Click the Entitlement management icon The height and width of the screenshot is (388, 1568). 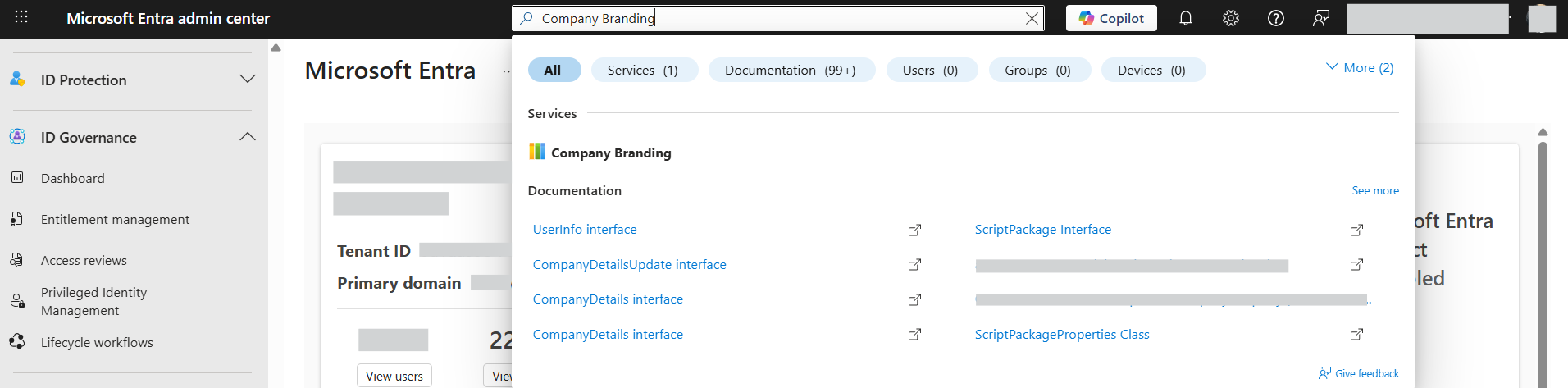point(17,218)
